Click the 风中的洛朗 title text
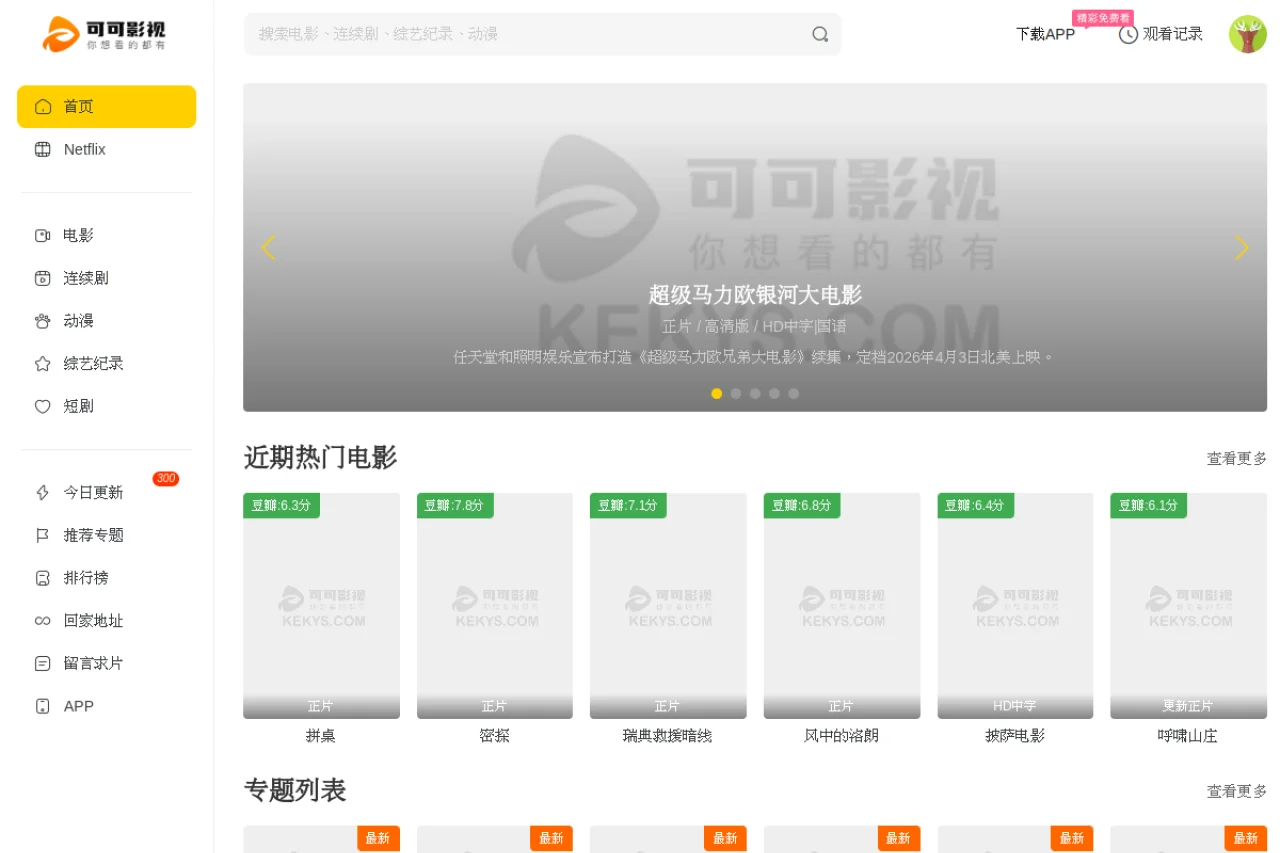Image resolution: width=1280 pixels, height=853 pixels. pyautogui.click(x=842, y=736)
